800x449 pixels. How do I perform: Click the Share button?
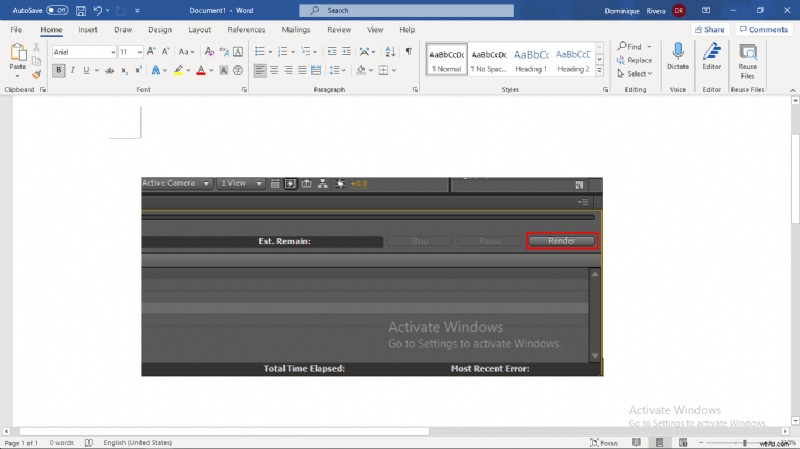click(708, 30)
